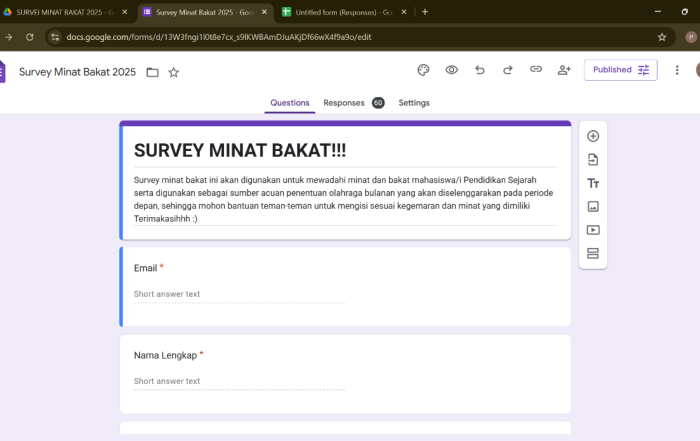This screenshot has height=441, width=700.
Task: Preview the form with the eye icon
Action: pyautogui.click(x=451, y=70)
